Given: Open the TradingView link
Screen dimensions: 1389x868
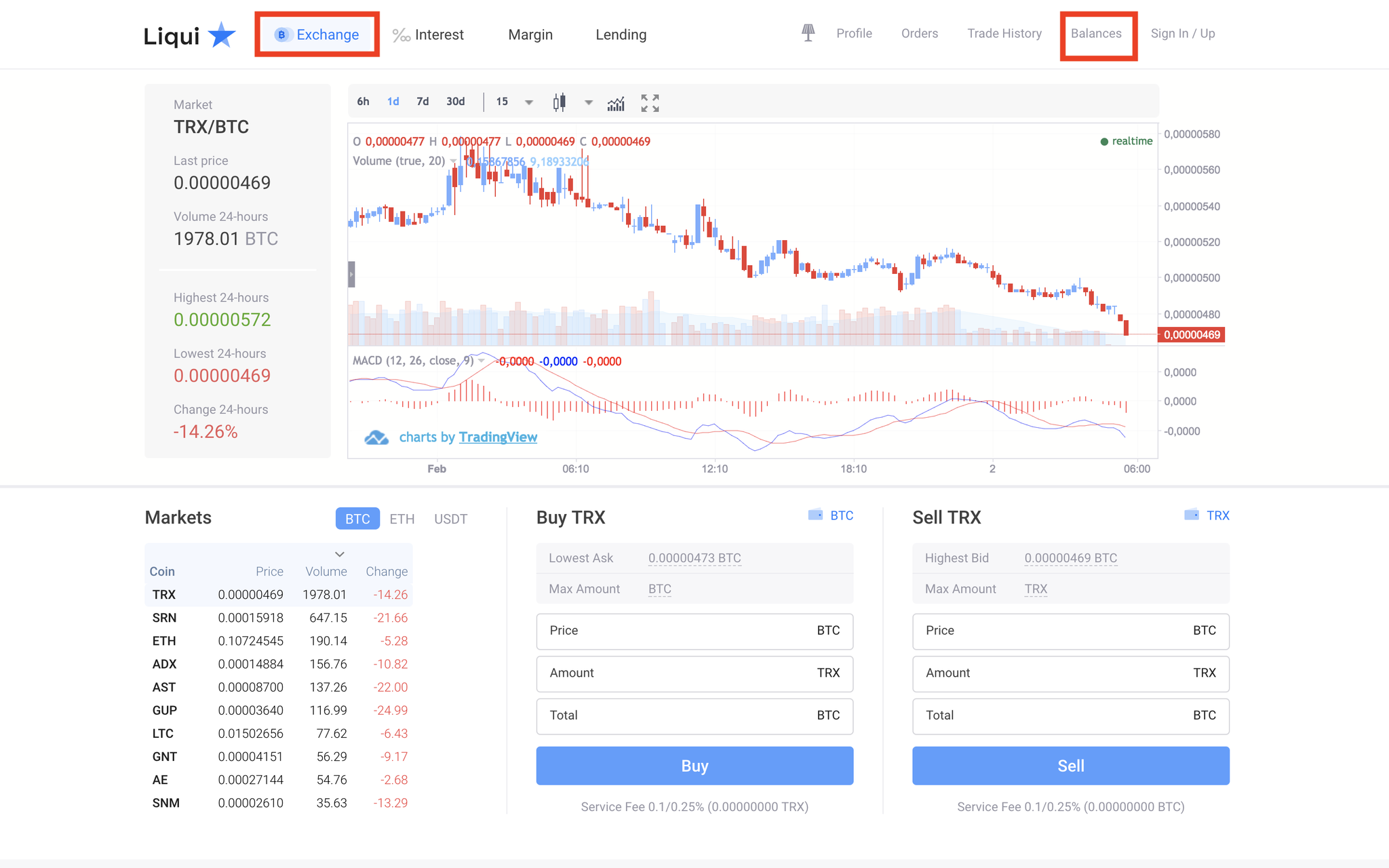Looking at the screenshot, I should [x=498, y=437].
